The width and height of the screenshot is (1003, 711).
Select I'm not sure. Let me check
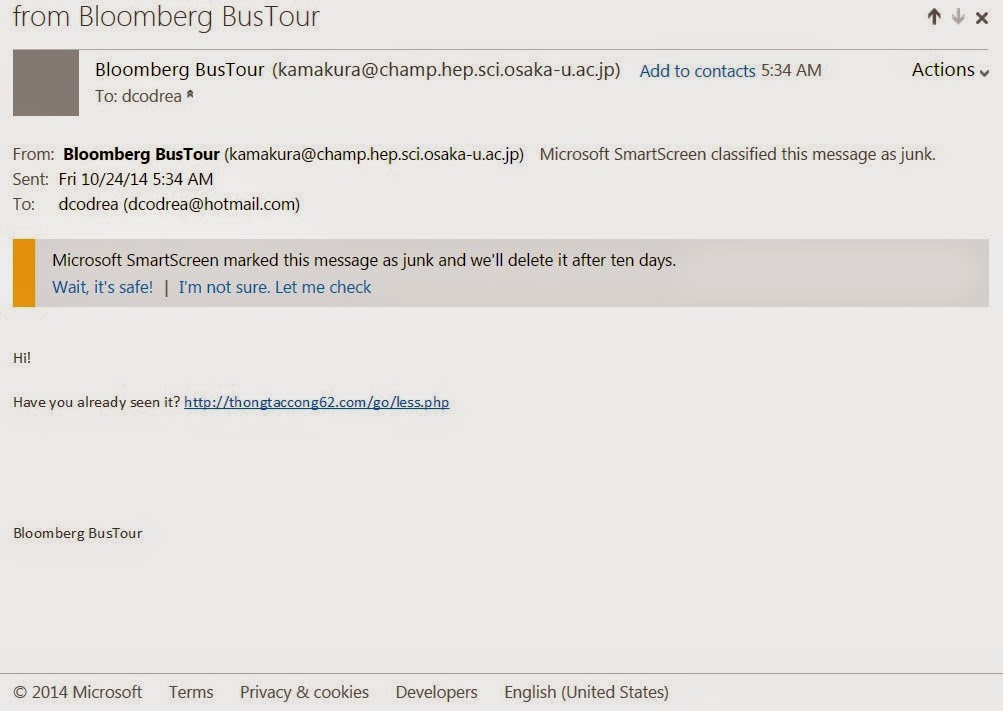(x=275, y=287)
